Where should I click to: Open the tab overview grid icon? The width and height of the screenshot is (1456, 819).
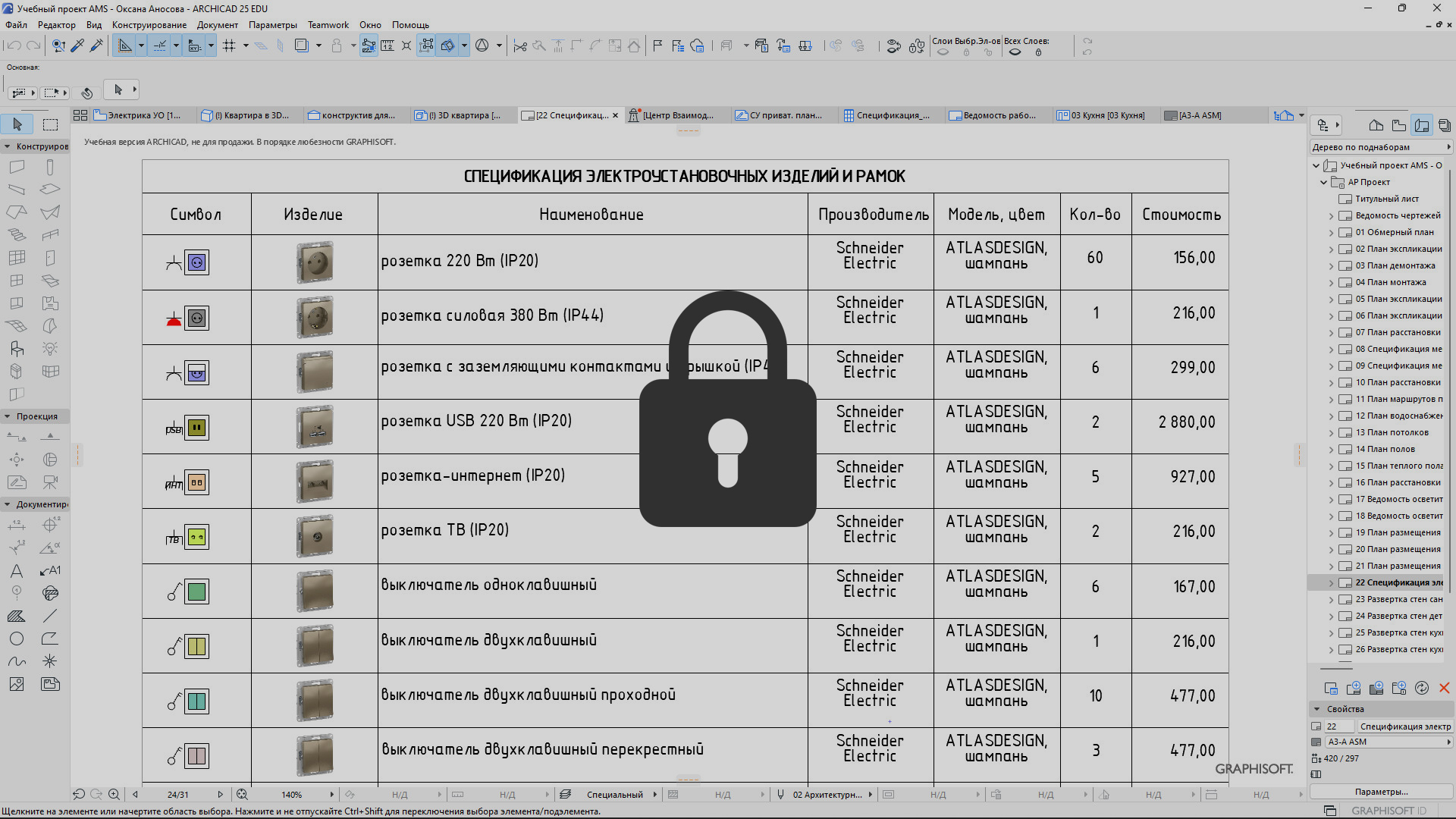(x=80, y=115)
